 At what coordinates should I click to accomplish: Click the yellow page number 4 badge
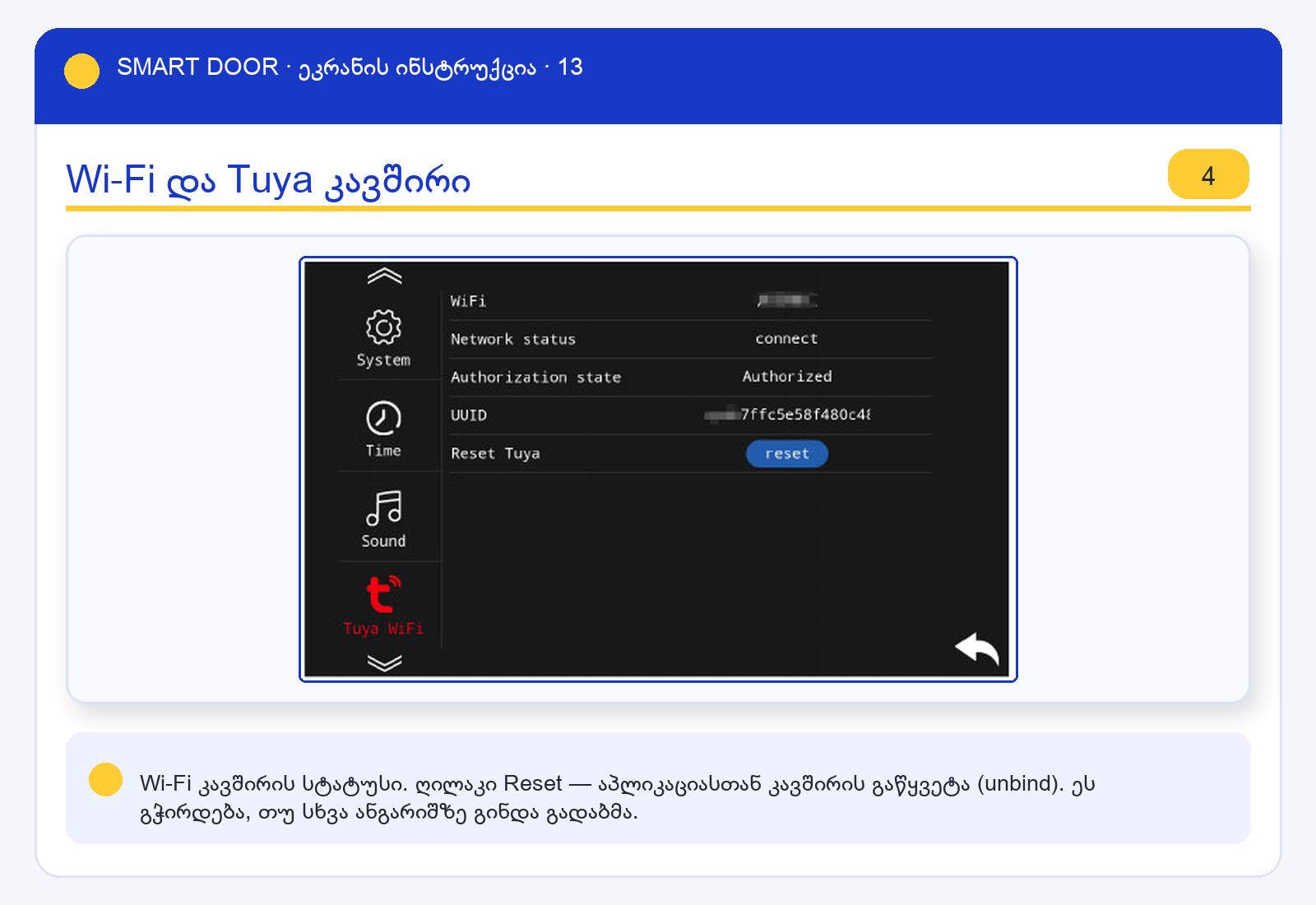[1208, 174]
